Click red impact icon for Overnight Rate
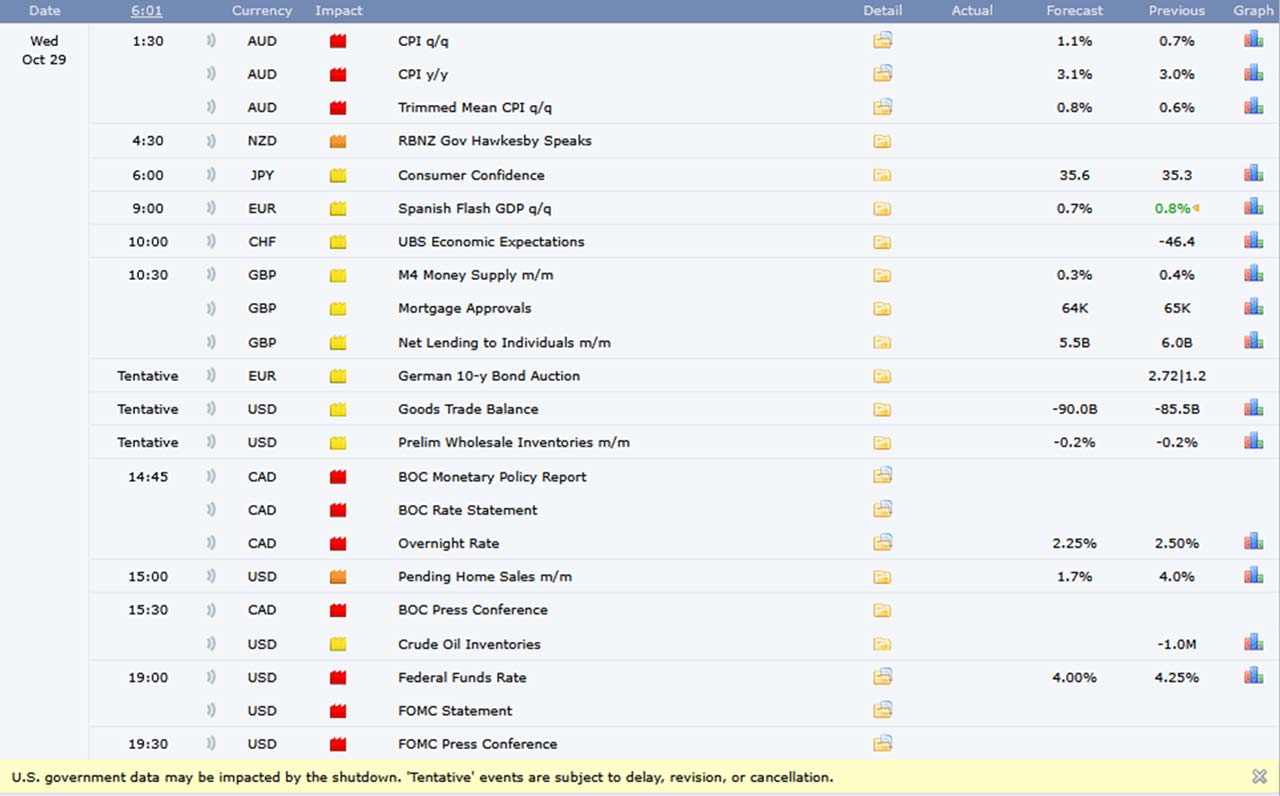This screenshot has height=796, width=1280. (x=338, y=543)
